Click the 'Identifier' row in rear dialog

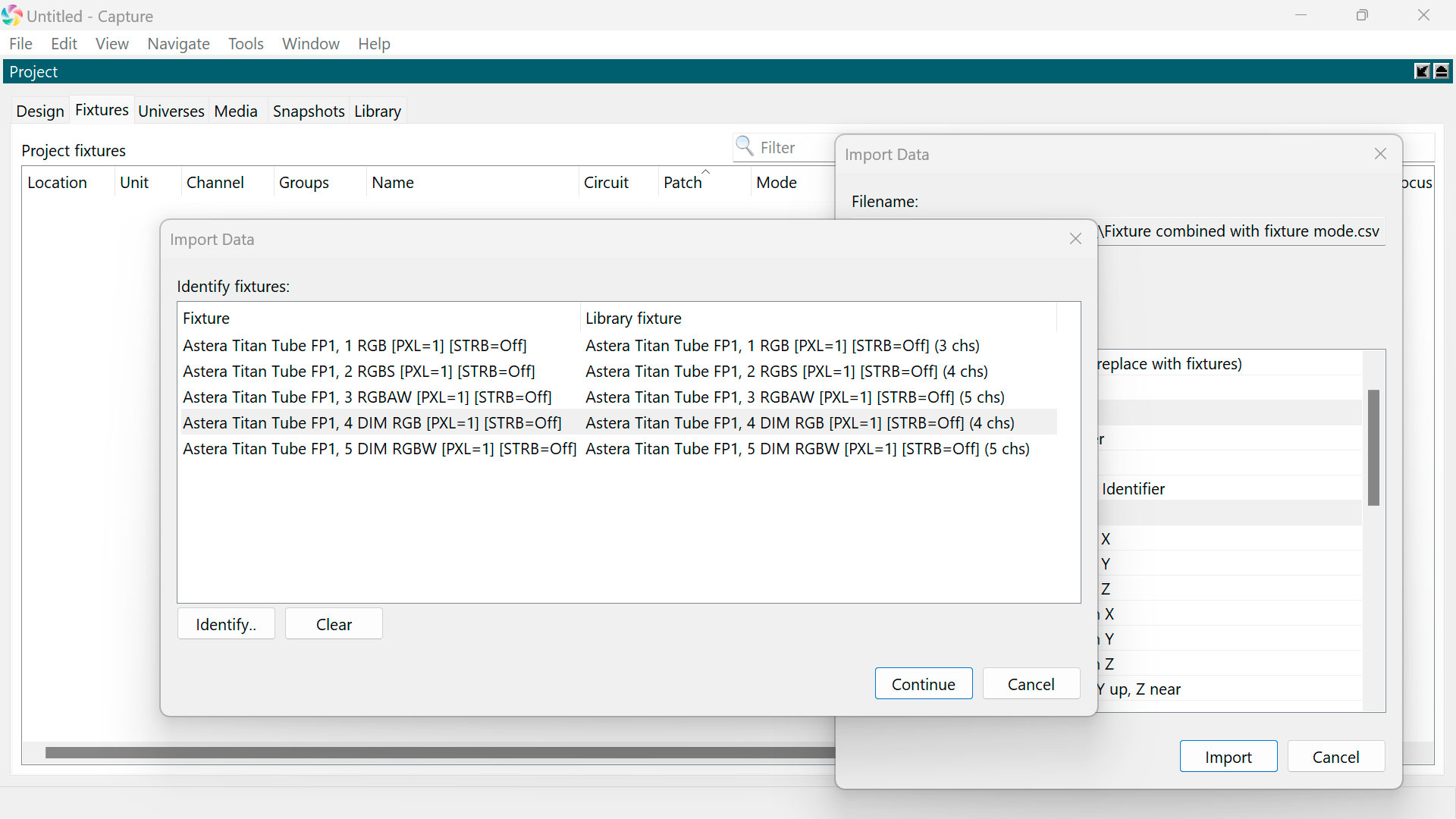1228,489
